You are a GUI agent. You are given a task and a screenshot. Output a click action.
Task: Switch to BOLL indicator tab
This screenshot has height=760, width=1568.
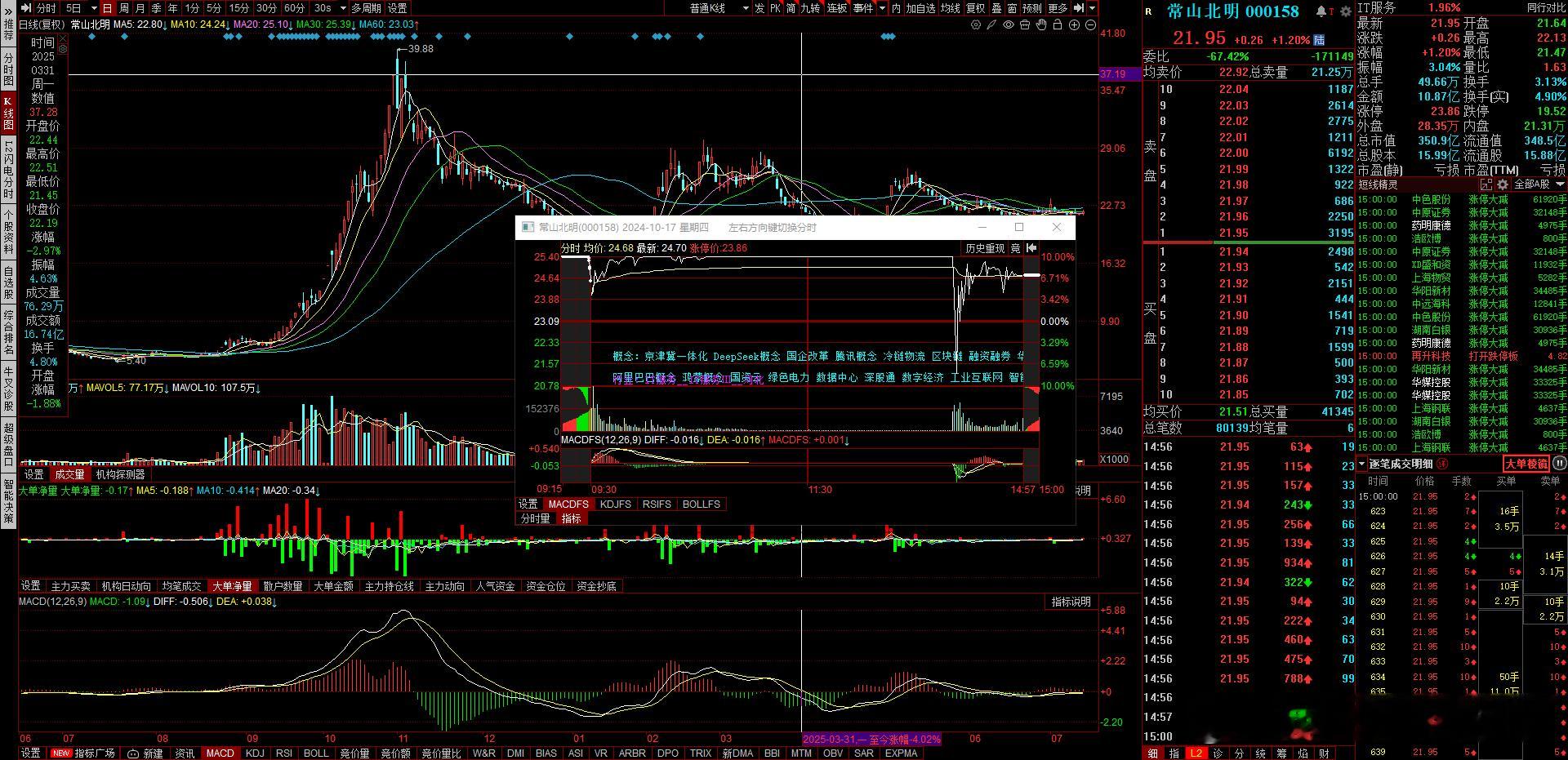coord(315,753)
